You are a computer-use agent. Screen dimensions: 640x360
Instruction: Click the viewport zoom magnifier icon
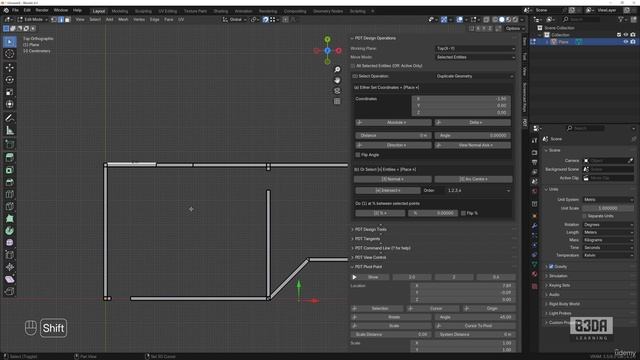[337, 70]
